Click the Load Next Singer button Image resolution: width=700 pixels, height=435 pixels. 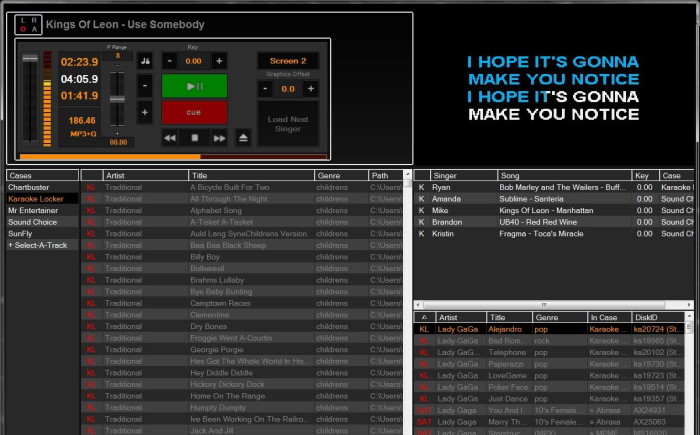pyautogui.click(x=288, y=124)
